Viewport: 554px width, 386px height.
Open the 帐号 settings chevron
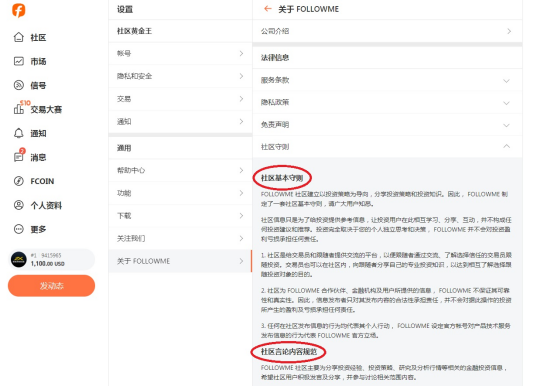point(241,53)
